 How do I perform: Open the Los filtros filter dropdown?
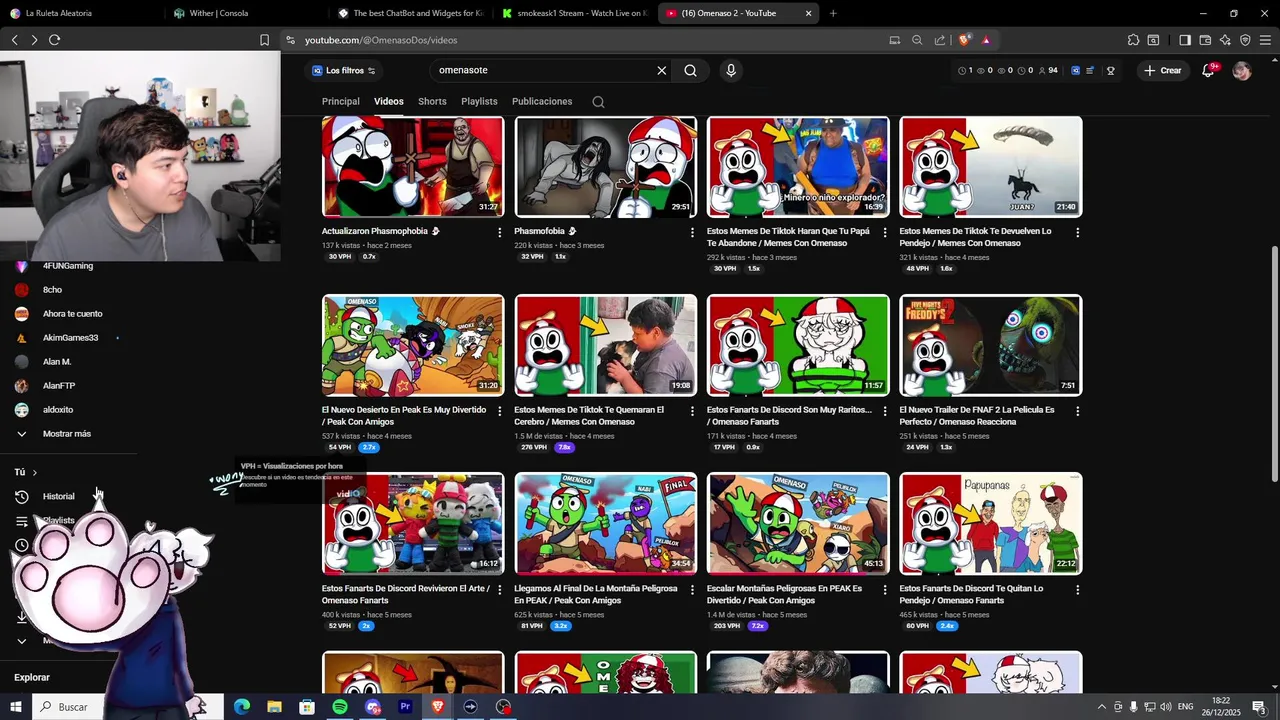coord(343,70)
